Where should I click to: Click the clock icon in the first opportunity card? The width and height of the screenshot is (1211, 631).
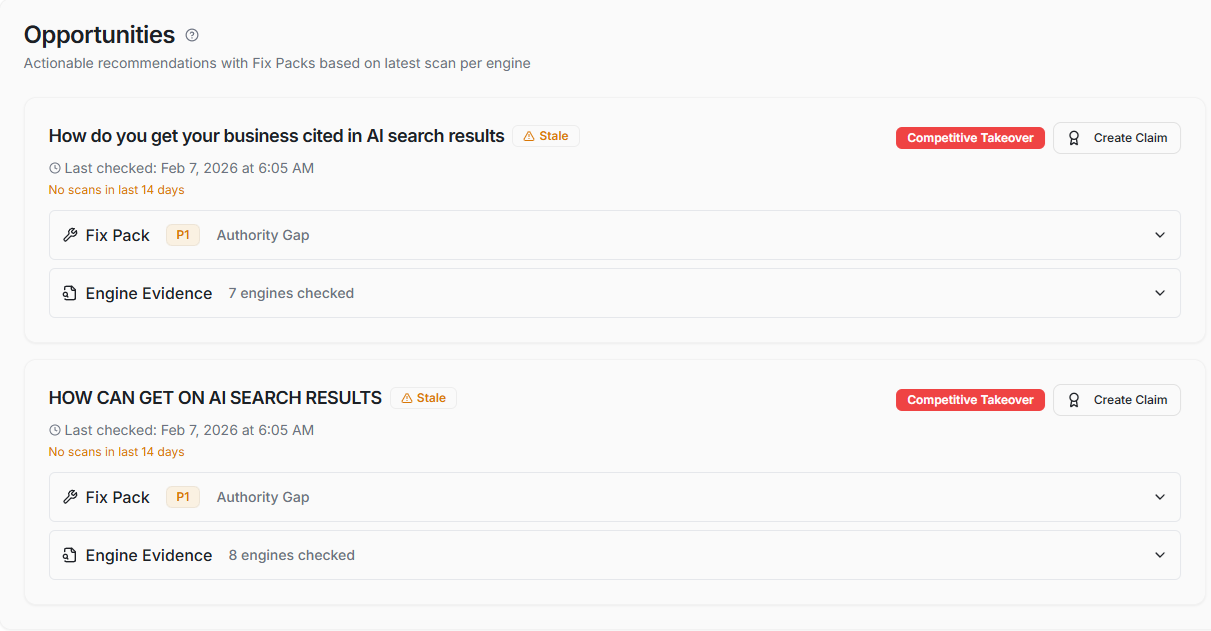(x=55, y=168)
